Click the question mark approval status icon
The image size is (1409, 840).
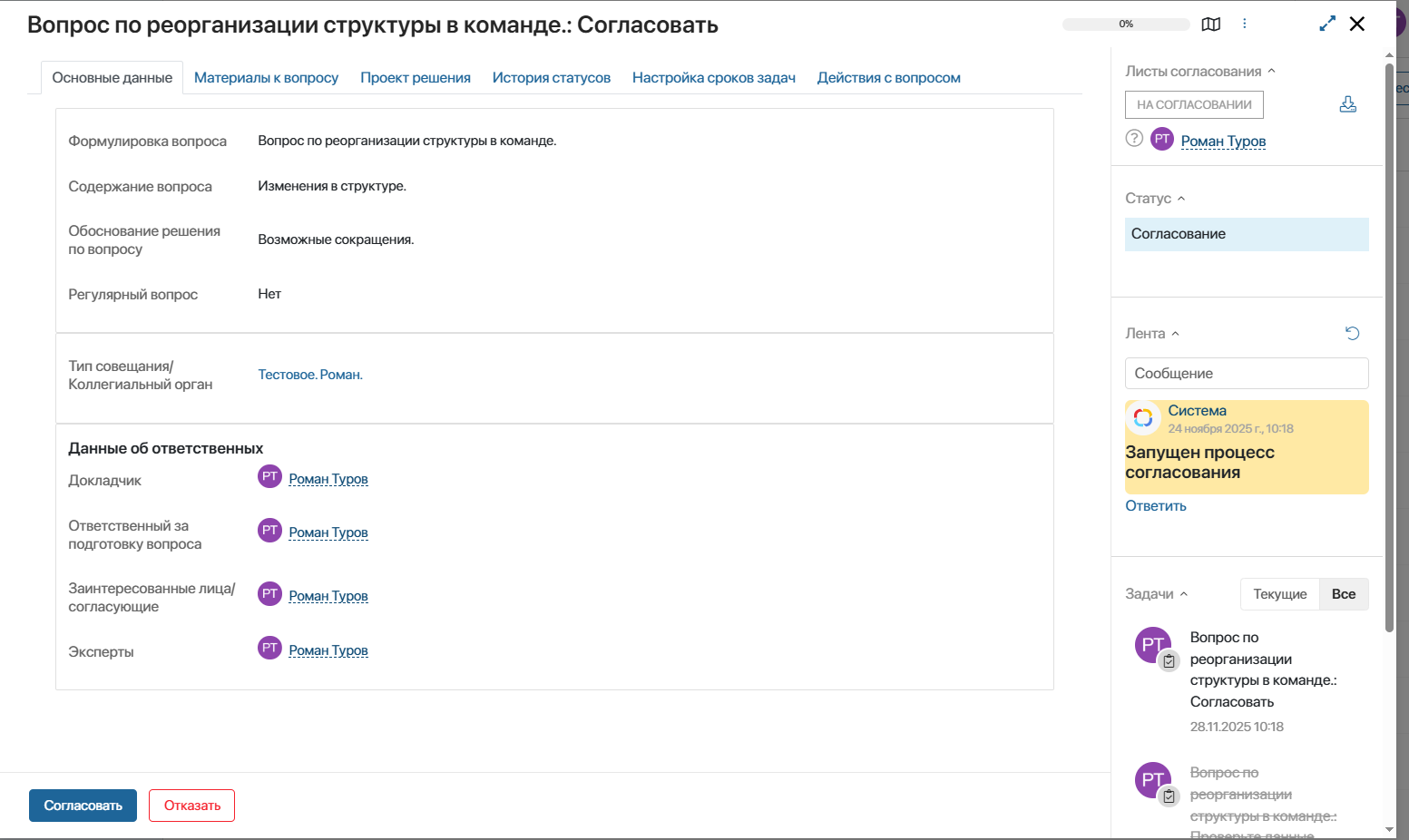tap(1134, 139)
